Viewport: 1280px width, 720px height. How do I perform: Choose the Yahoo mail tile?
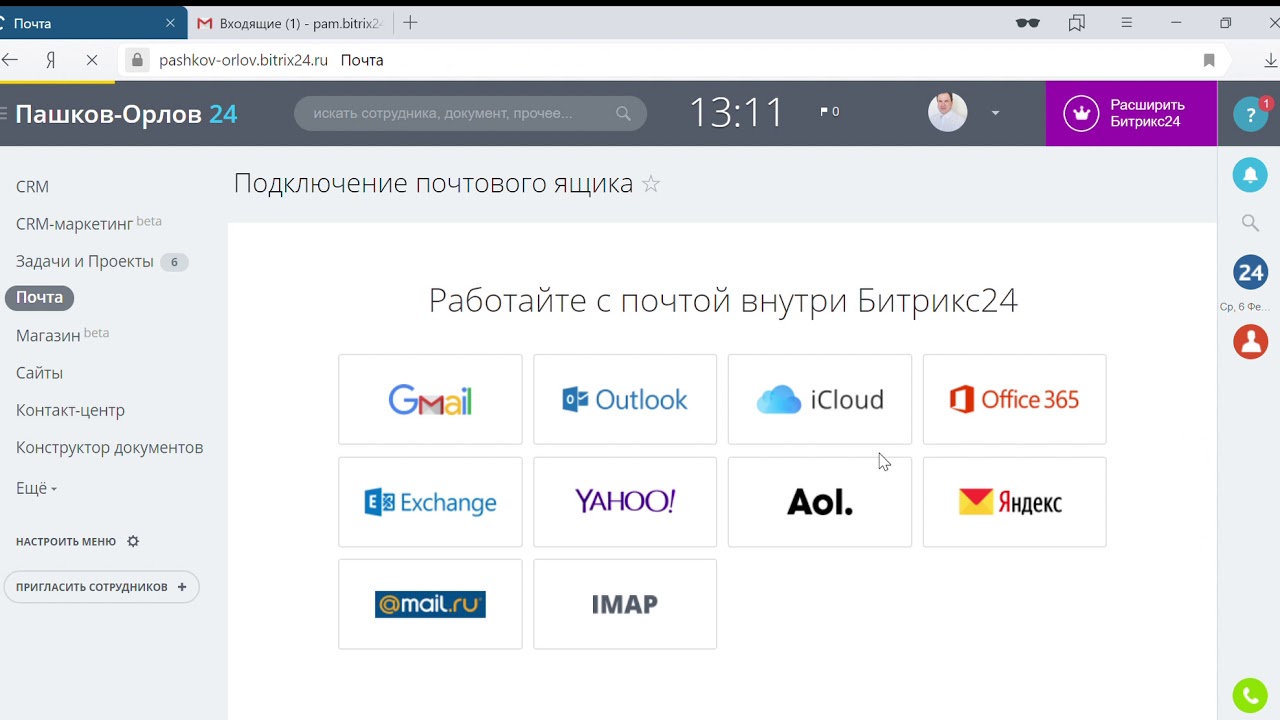click(x=625, y=502)
